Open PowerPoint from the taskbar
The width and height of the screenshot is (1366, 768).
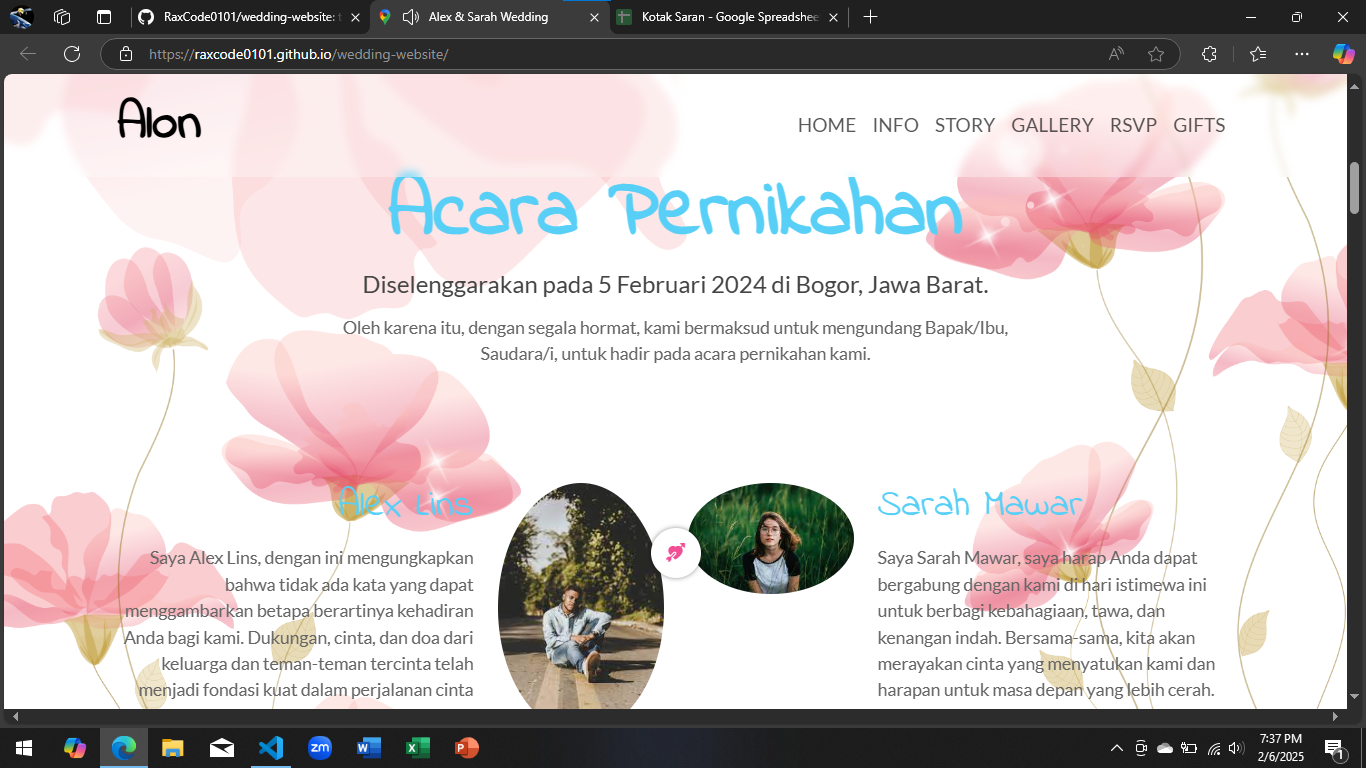click(467, 747)
